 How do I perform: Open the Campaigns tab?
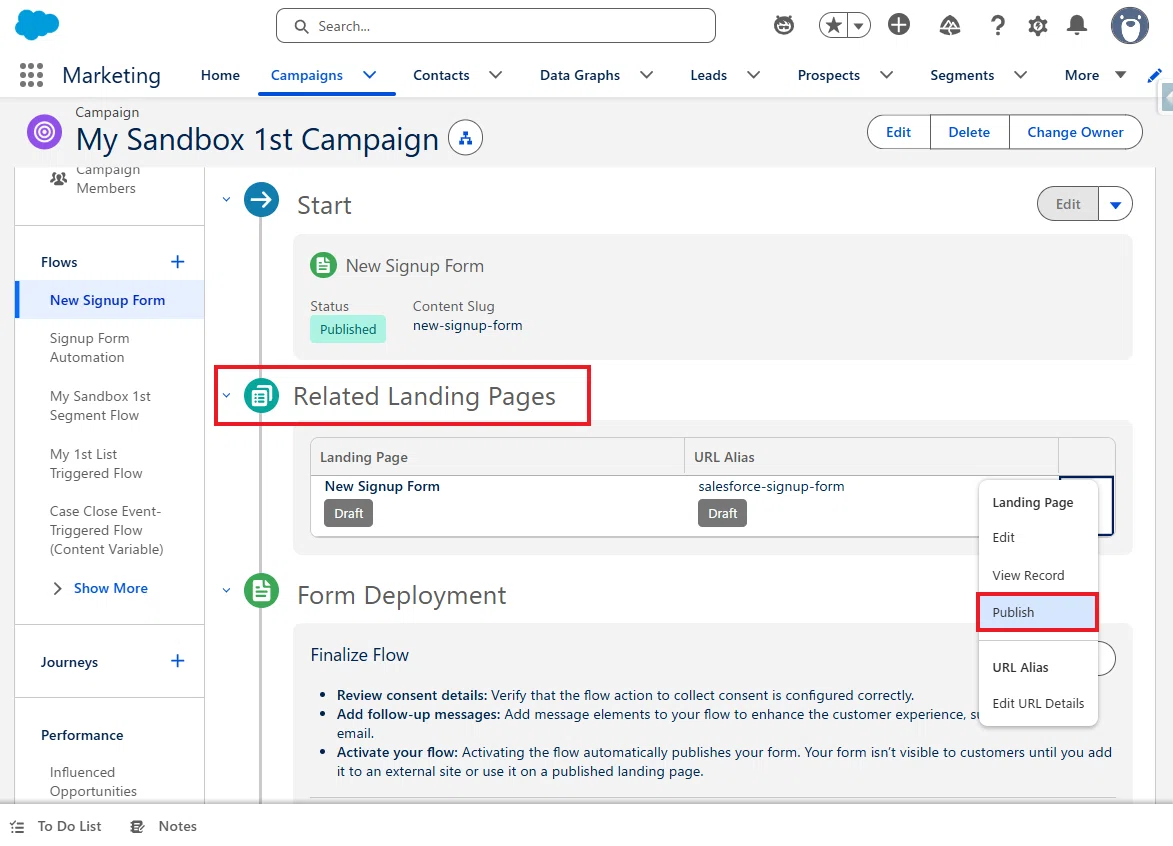[307, 75]
